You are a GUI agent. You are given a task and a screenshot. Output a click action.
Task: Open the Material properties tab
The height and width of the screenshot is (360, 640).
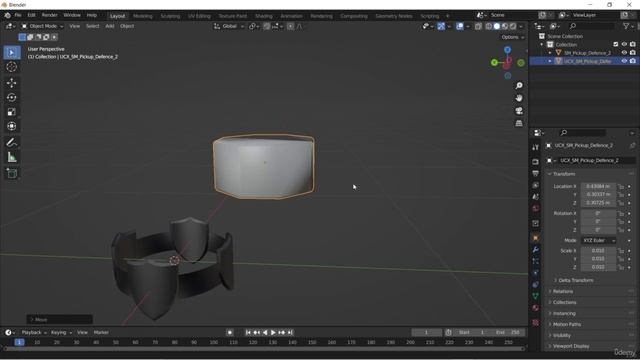536,308
